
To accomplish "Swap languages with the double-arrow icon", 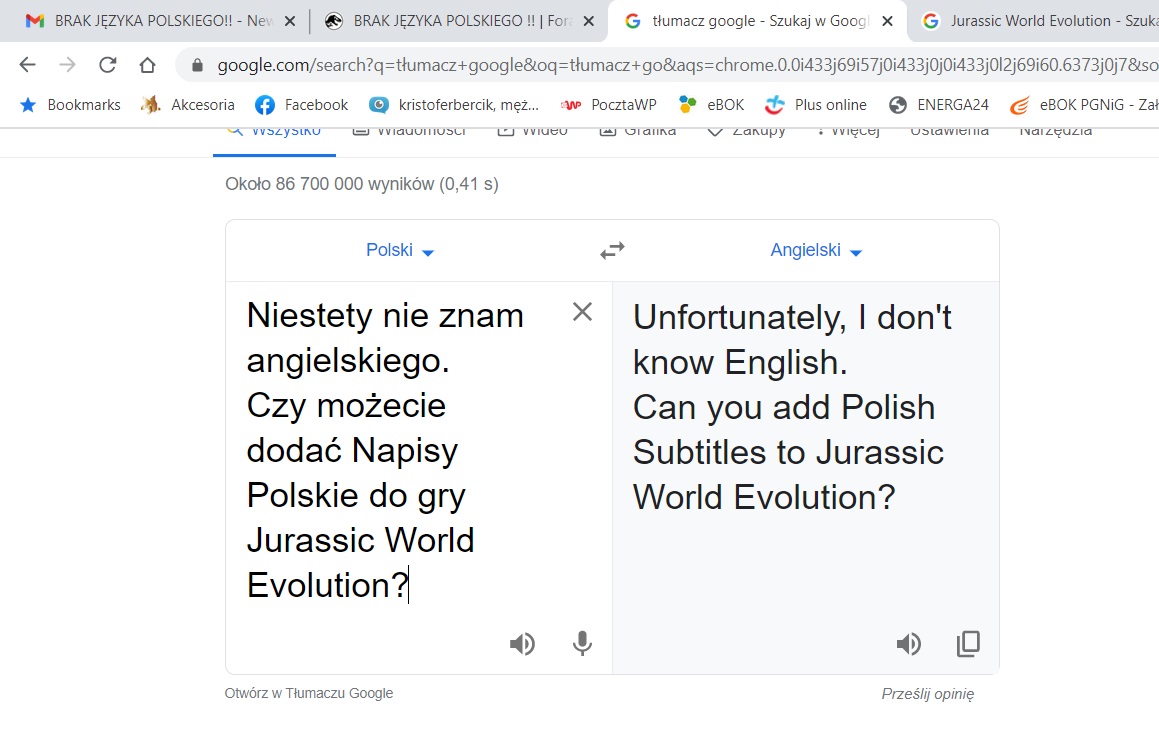I will 612,251.
